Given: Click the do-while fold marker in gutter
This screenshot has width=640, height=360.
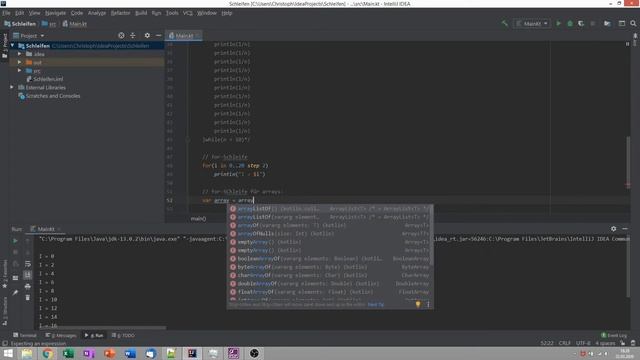Looking at the screenshot, I should point(188,140).
